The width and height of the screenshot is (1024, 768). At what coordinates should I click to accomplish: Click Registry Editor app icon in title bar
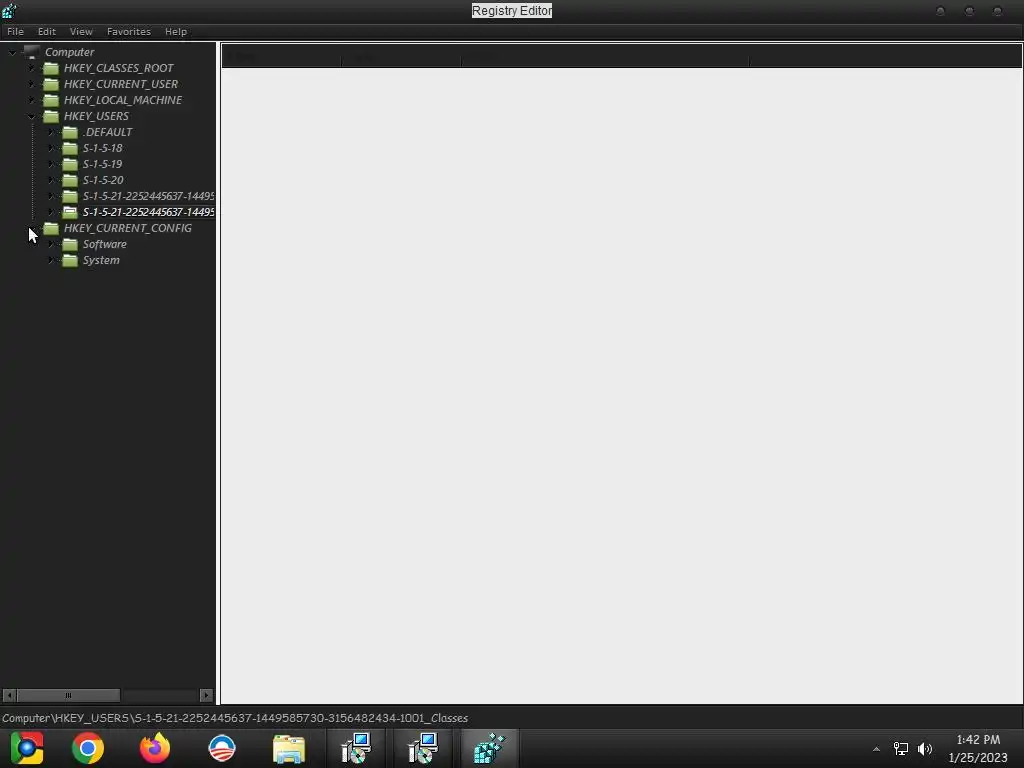point(10,10)
